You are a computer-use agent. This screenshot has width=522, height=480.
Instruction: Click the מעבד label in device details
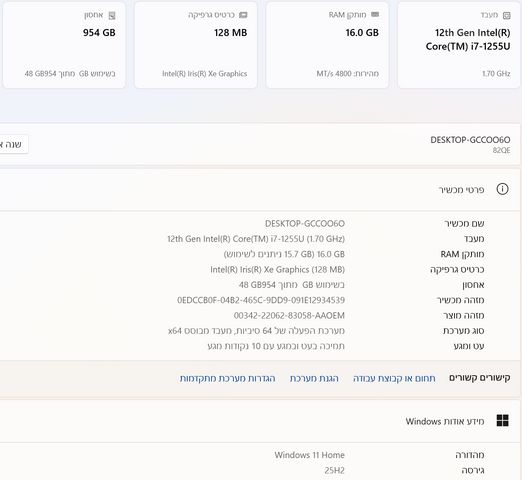(x=474, y=239)
